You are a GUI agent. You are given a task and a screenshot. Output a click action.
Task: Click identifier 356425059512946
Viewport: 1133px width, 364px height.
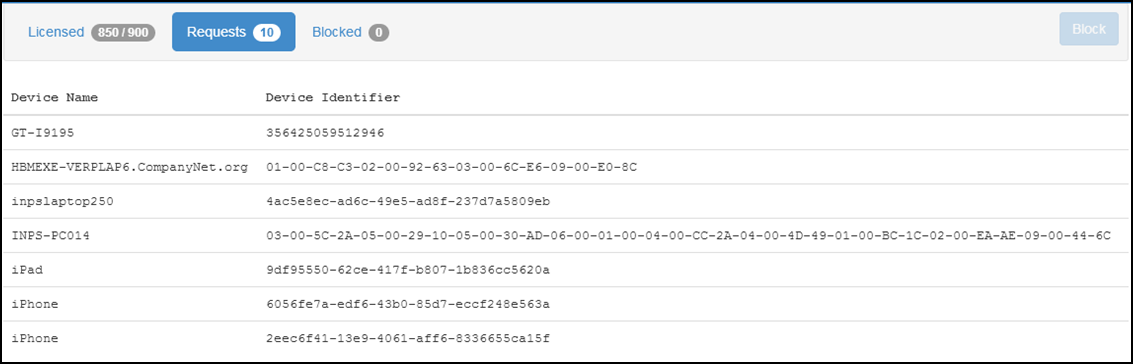pyautogui.click(x=325, y=133)
